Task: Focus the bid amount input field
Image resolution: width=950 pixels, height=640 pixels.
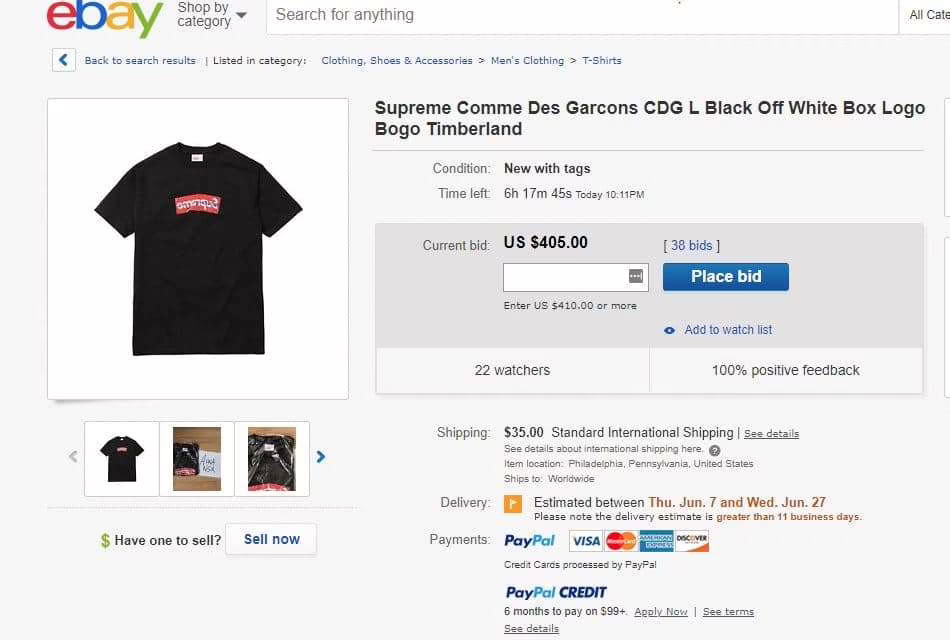Action: [x=565, y=276]
